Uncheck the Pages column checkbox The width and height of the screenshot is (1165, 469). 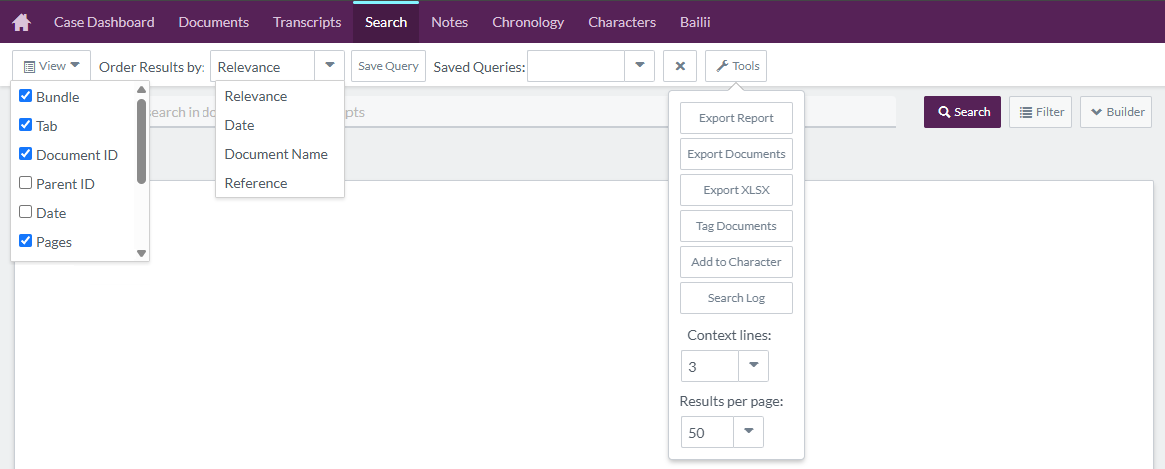coord(25,241)
